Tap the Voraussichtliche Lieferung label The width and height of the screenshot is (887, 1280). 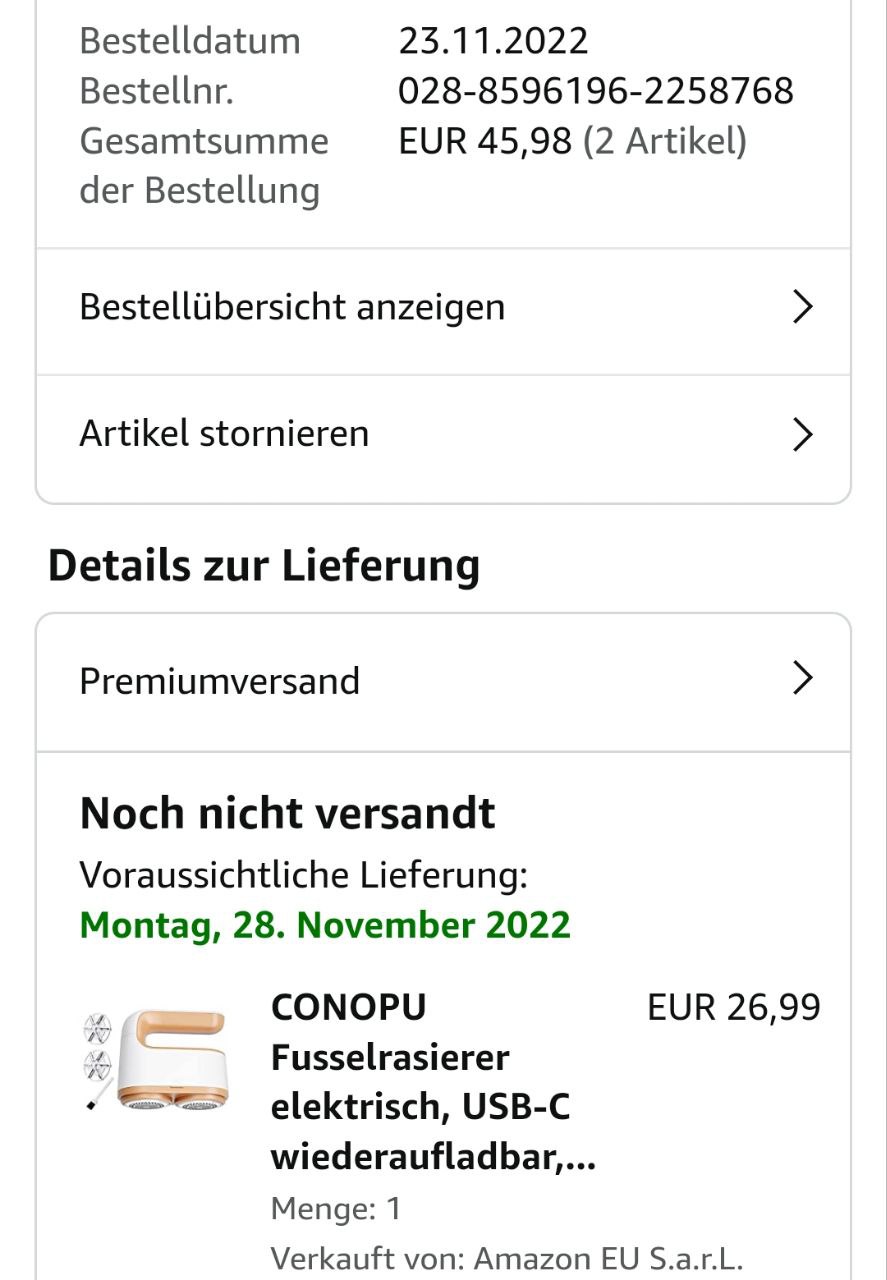303,875
